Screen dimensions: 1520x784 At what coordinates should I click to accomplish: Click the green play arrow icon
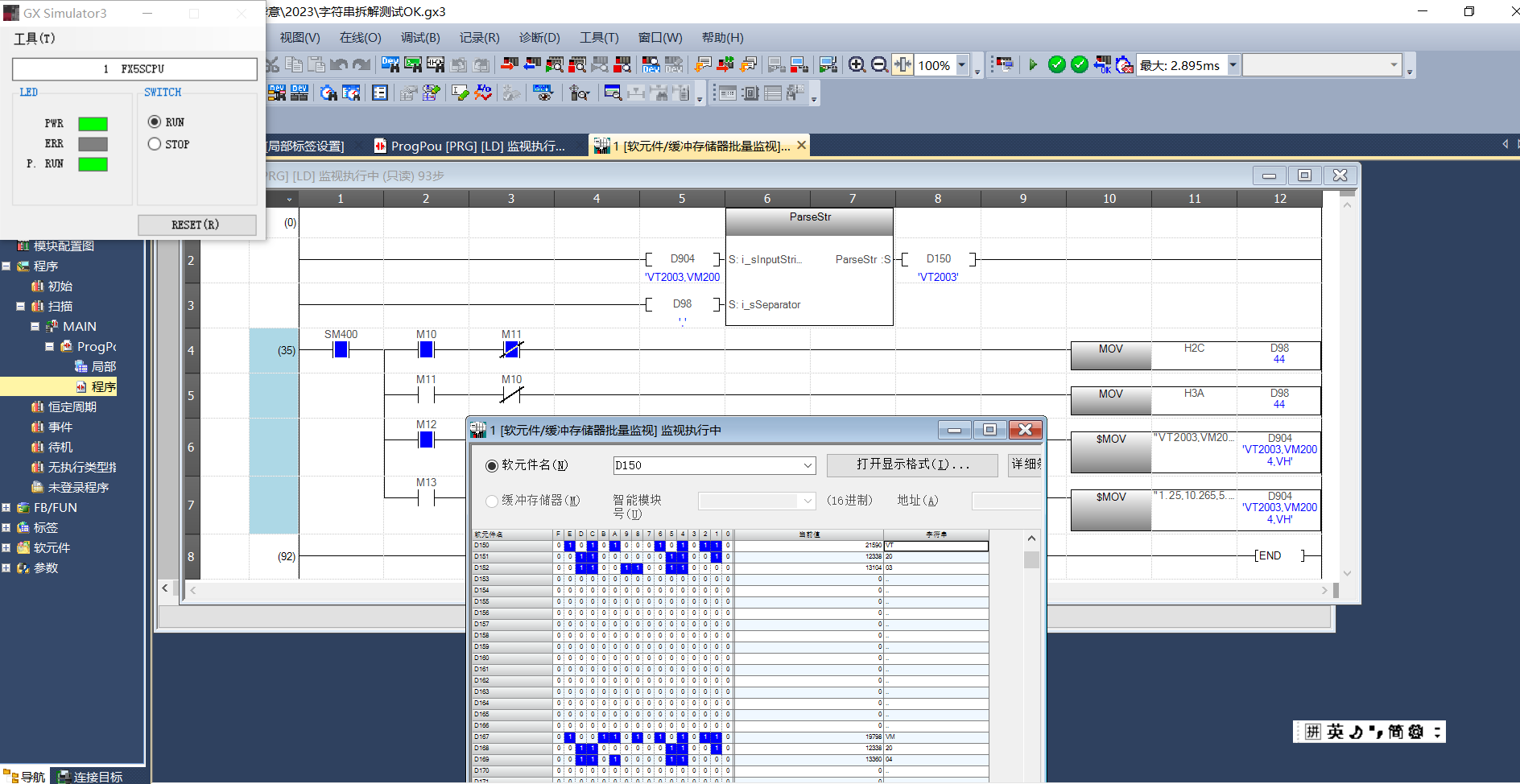click(x=1033, y=65)
